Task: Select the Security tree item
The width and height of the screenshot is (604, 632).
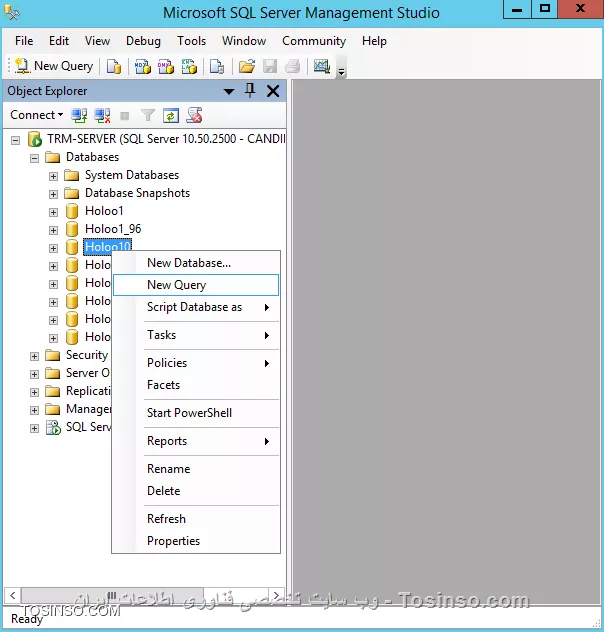Action: (87, 355)
